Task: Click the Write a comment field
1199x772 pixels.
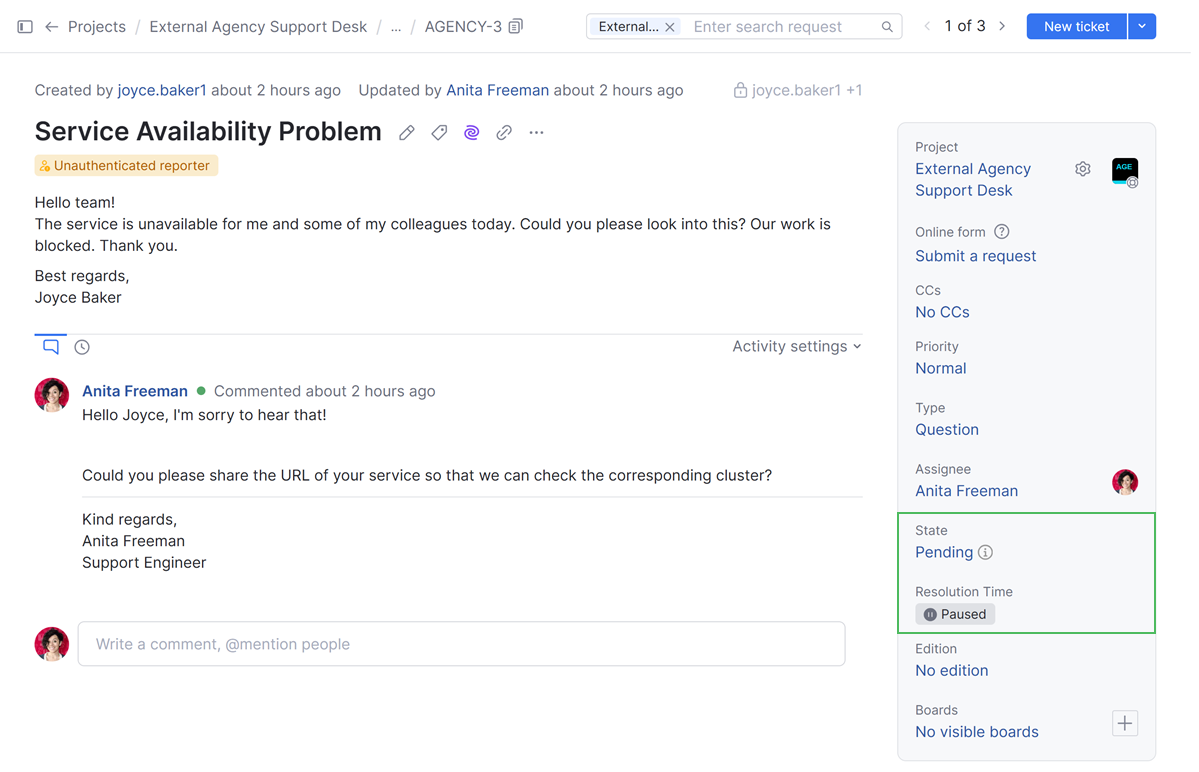Action: pos(461,644)
